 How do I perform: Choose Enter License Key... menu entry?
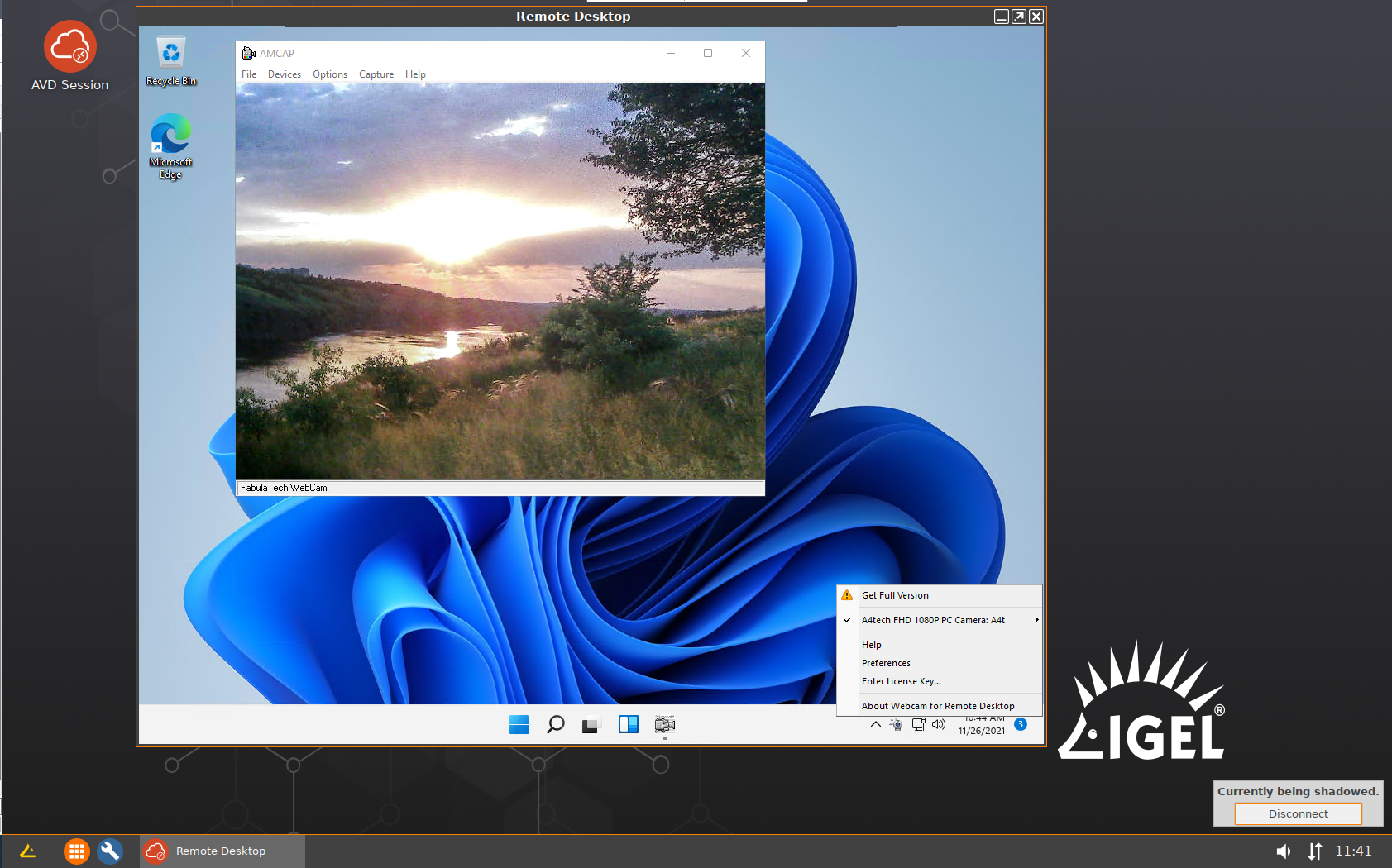(x=940, y=681)
